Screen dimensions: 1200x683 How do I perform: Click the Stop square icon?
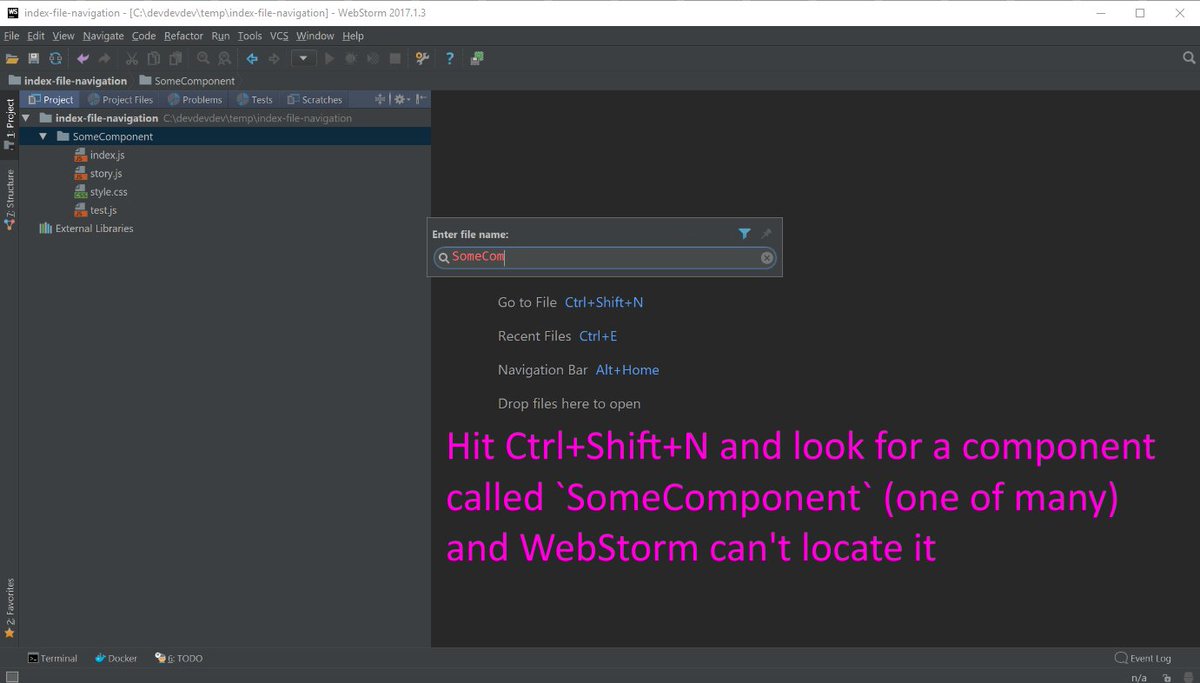click(x=395, y=59)
